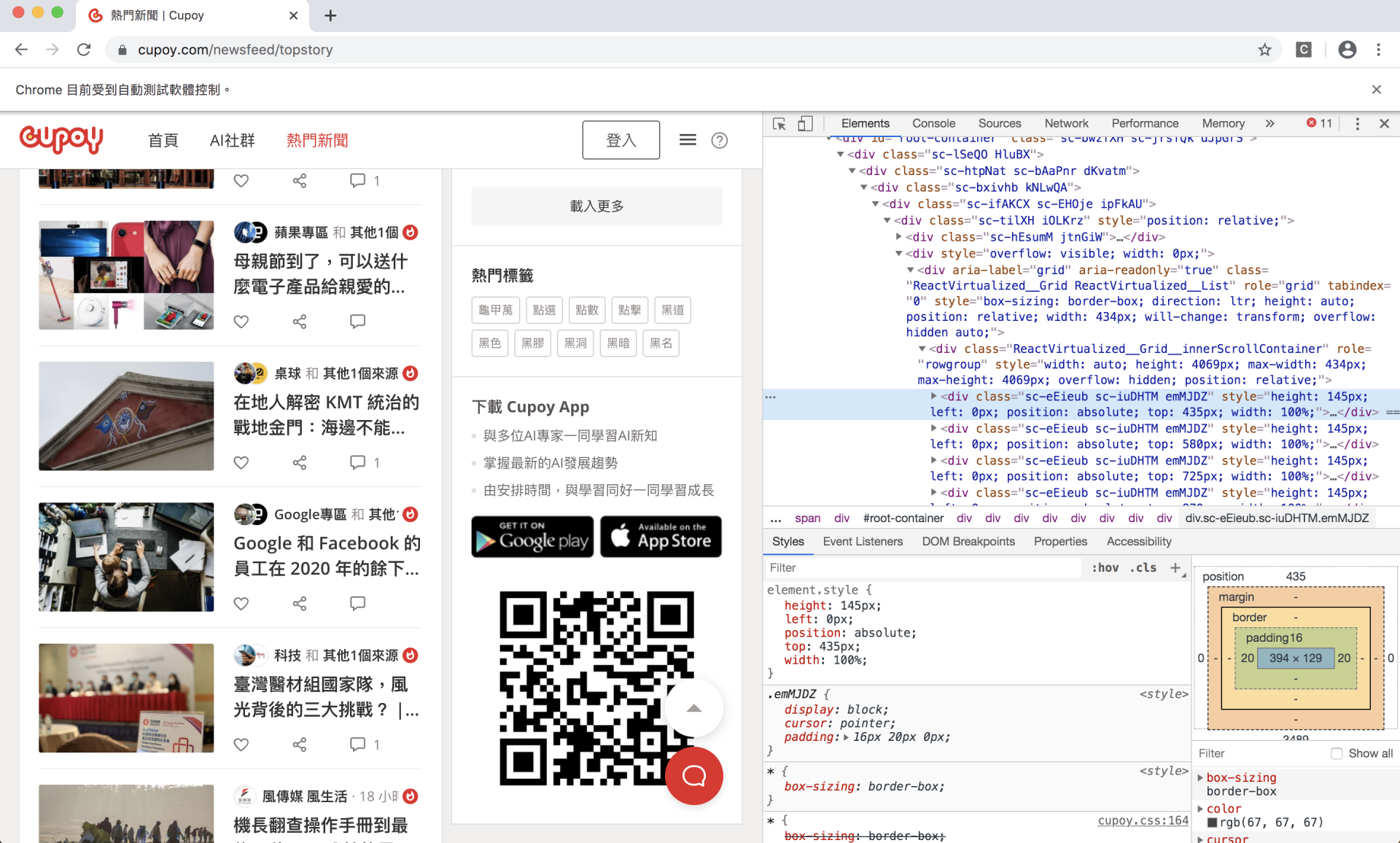The height and width of the screenshot is (843, 1400).
Task: Open the Network tab
Action: pyautogui.click(x=1066, y=123)
